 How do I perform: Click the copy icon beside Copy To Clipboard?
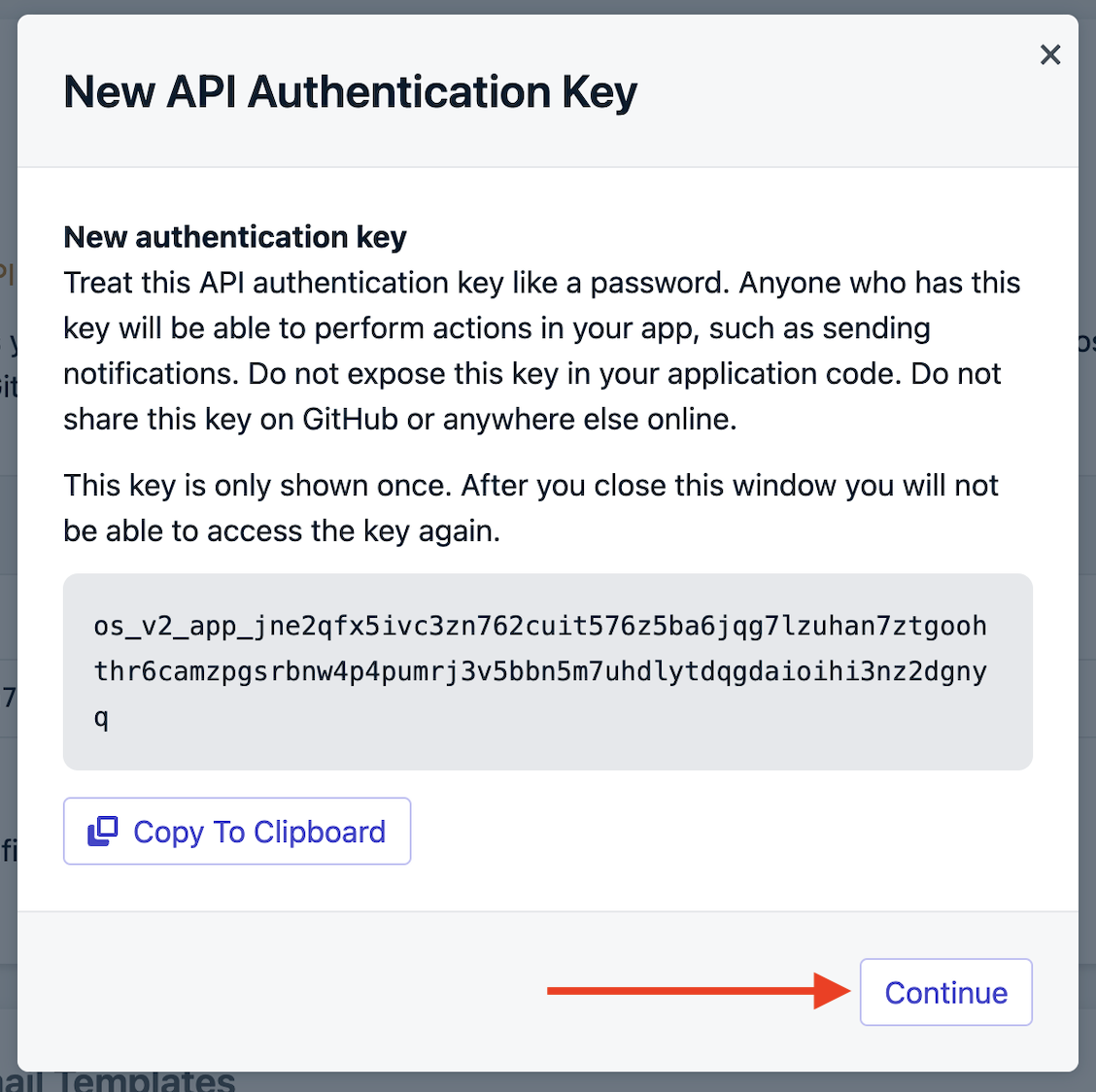103,832
